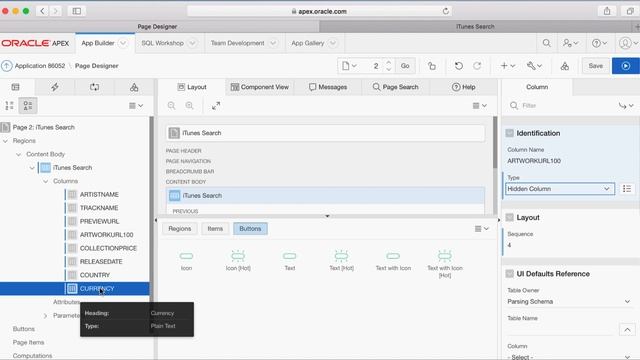
Task: Click the page number input field
Action: click(x=375, y=66)
